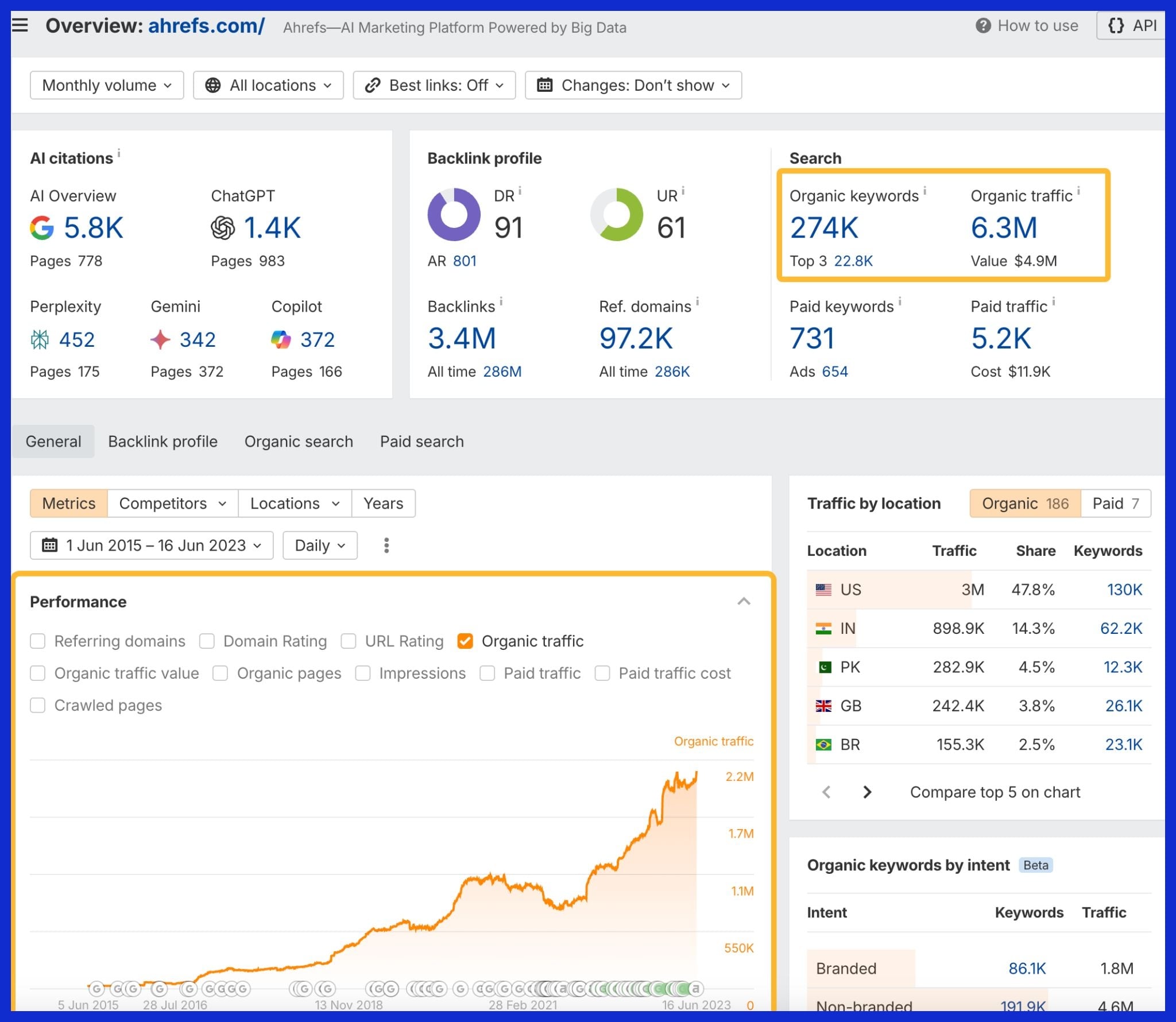This screenshot has height=1022, width=1176.
Task: Click the Google AI Overview logo
Action: (x=42, y=228)
